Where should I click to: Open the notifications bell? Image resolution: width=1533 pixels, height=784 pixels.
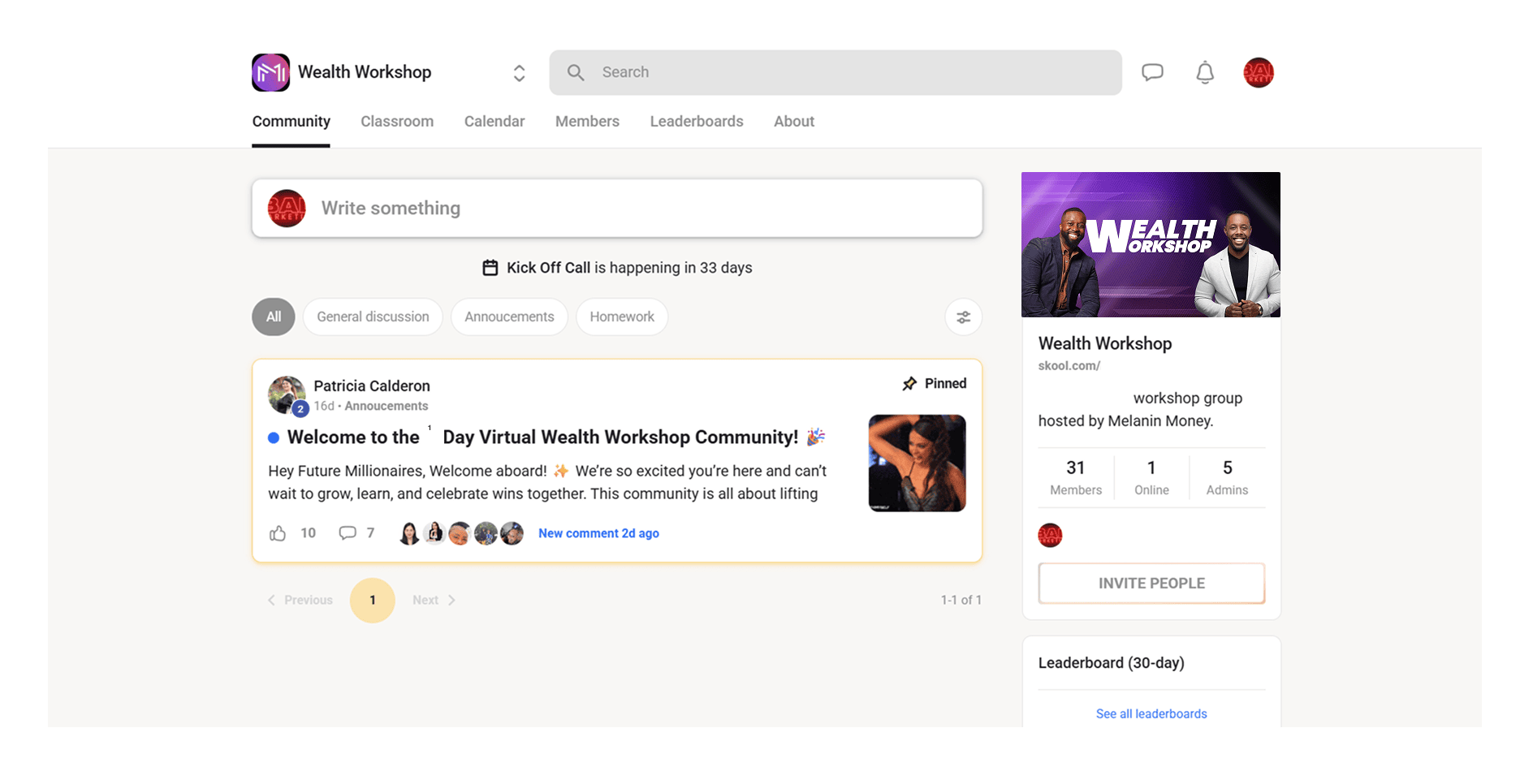click(x=1205, y=72)
